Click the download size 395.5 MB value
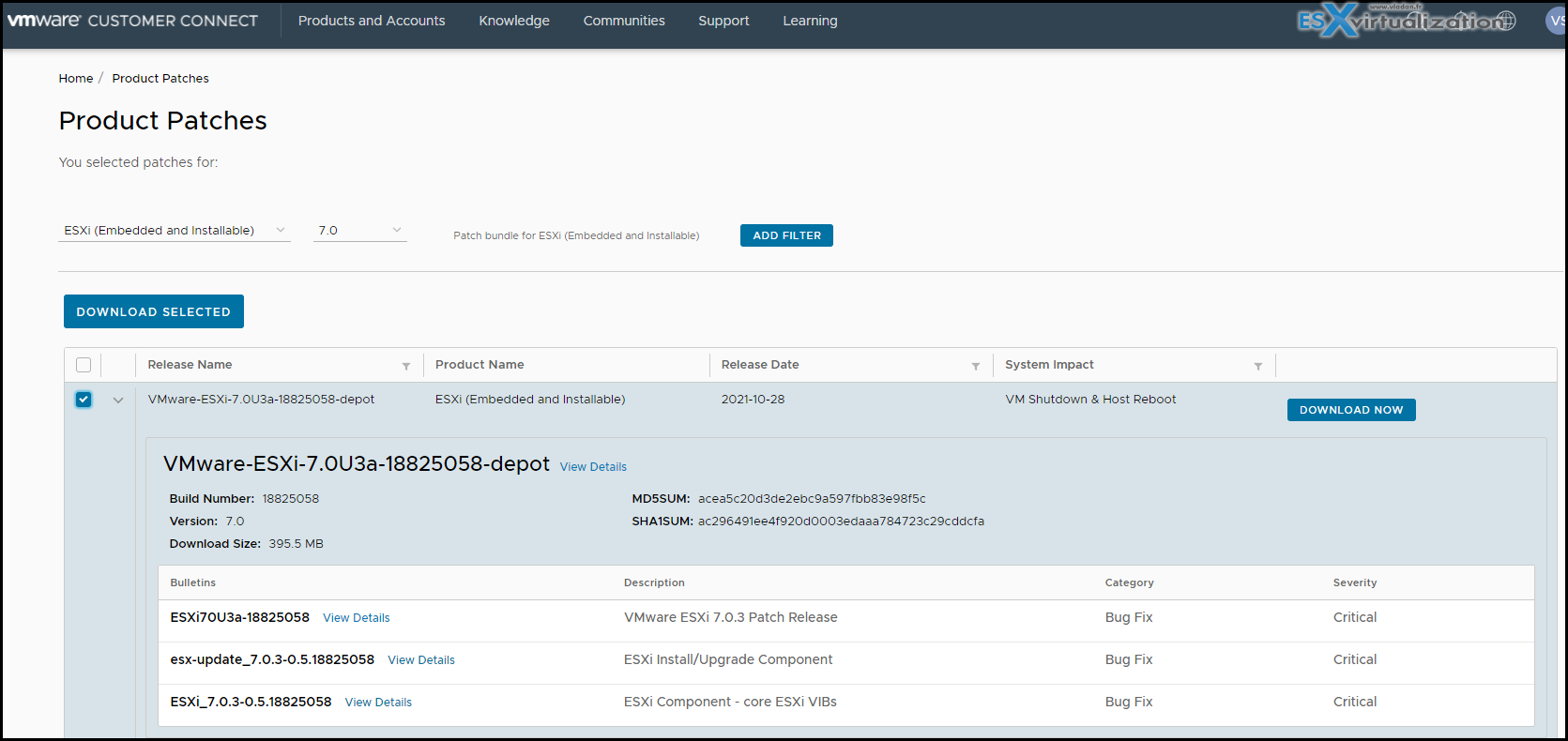The height and width of the screenshot is (741, 1568). (296, 544)
